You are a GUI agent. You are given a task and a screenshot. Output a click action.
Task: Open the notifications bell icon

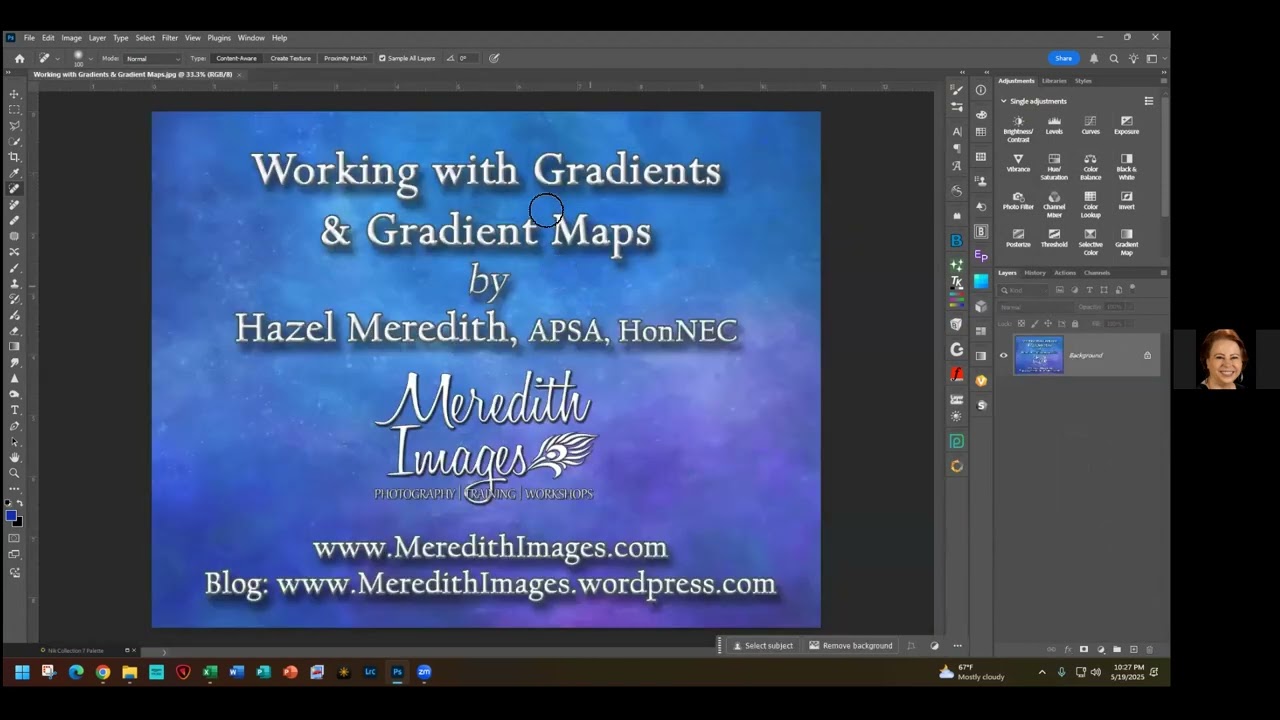tap(1094, 58)
